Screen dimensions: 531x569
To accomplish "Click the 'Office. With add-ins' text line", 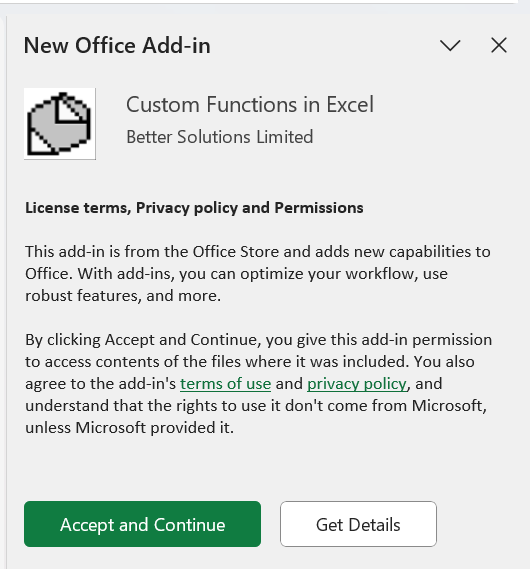I will click(x=236, y=274).
